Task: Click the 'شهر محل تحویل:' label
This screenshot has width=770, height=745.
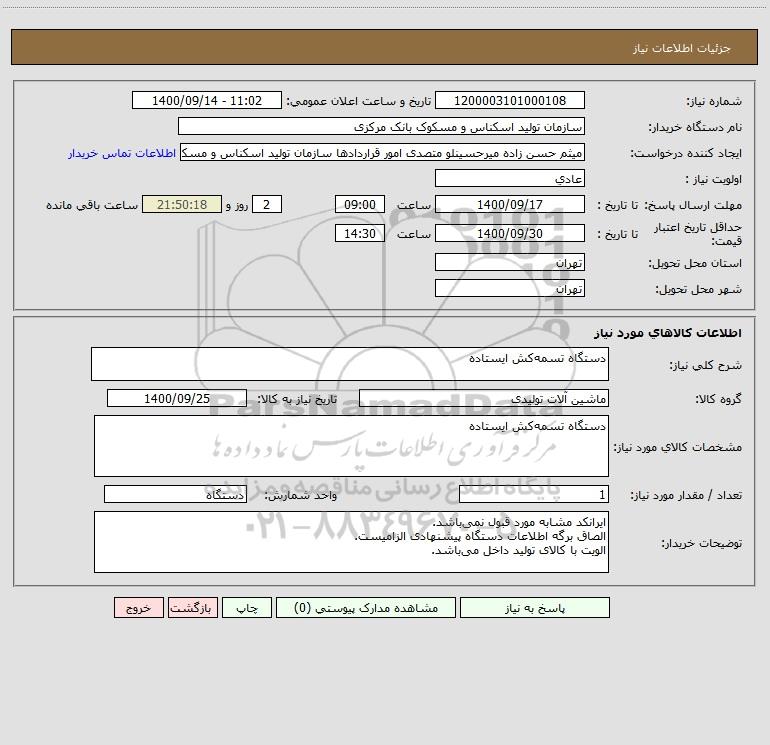Action: click(698, 290)
